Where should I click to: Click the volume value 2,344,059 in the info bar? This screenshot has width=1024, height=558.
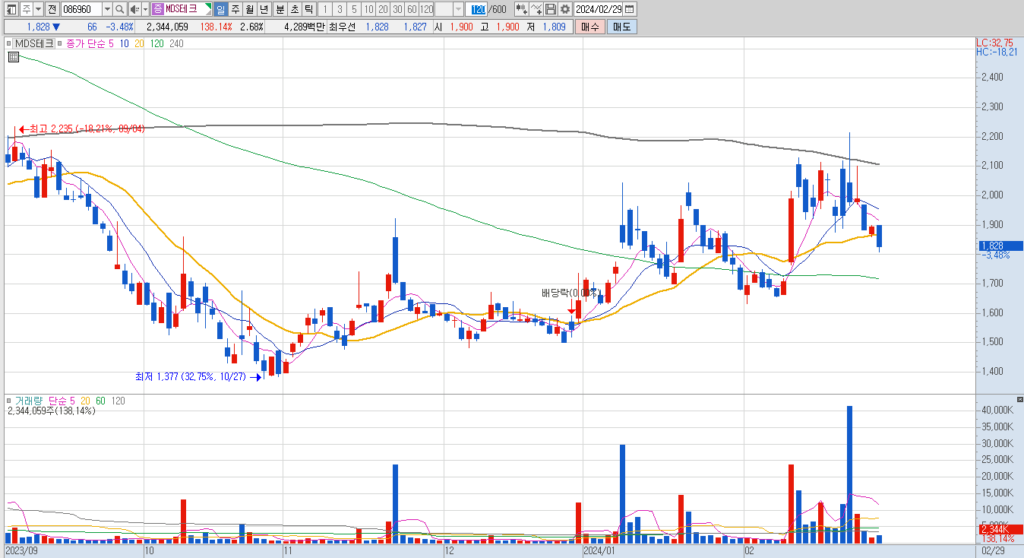(x=167, y=27)
